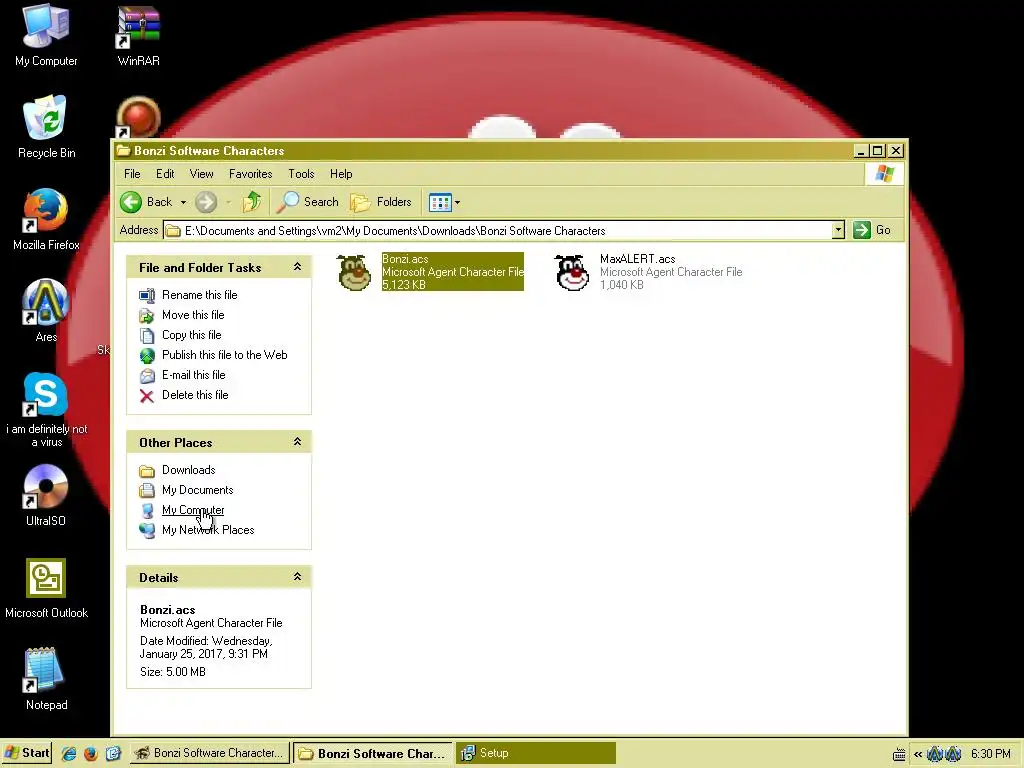Toggle the Folders pane
Image resolution: width=1024 pixels, height=768 pixels.
click(381, 202)
